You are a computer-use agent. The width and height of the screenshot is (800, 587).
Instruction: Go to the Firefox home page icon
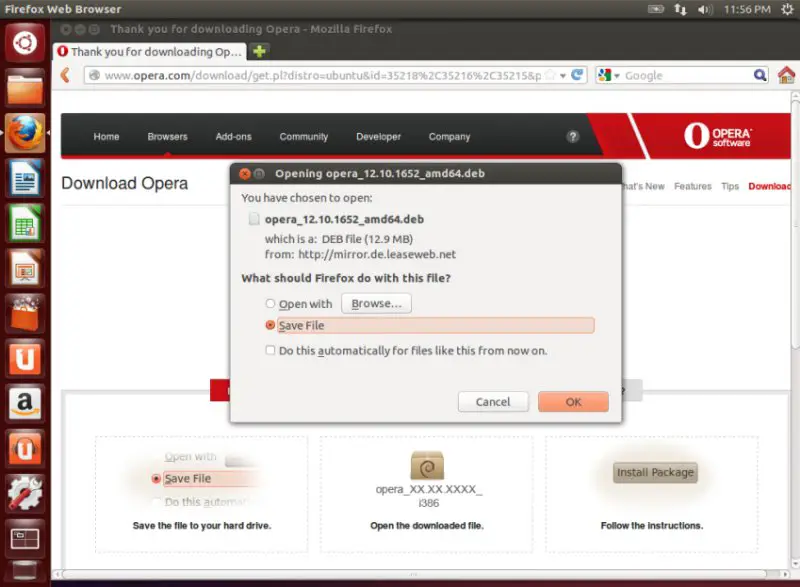click(786, 75)
